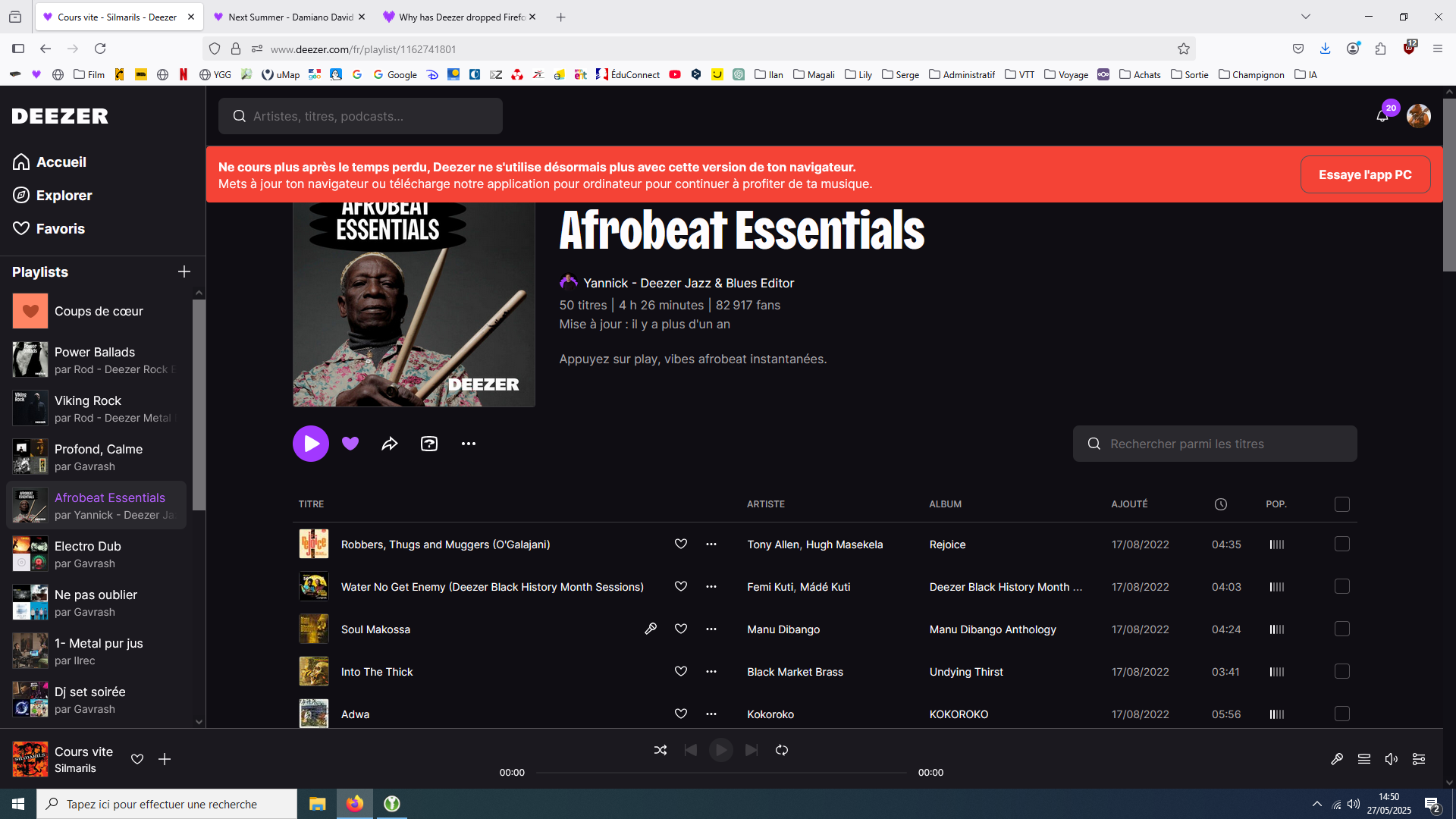Create a new playlist with the plus icon
Image resolution: width=1456 pixels, height=819 pixels.
point(184,271)
